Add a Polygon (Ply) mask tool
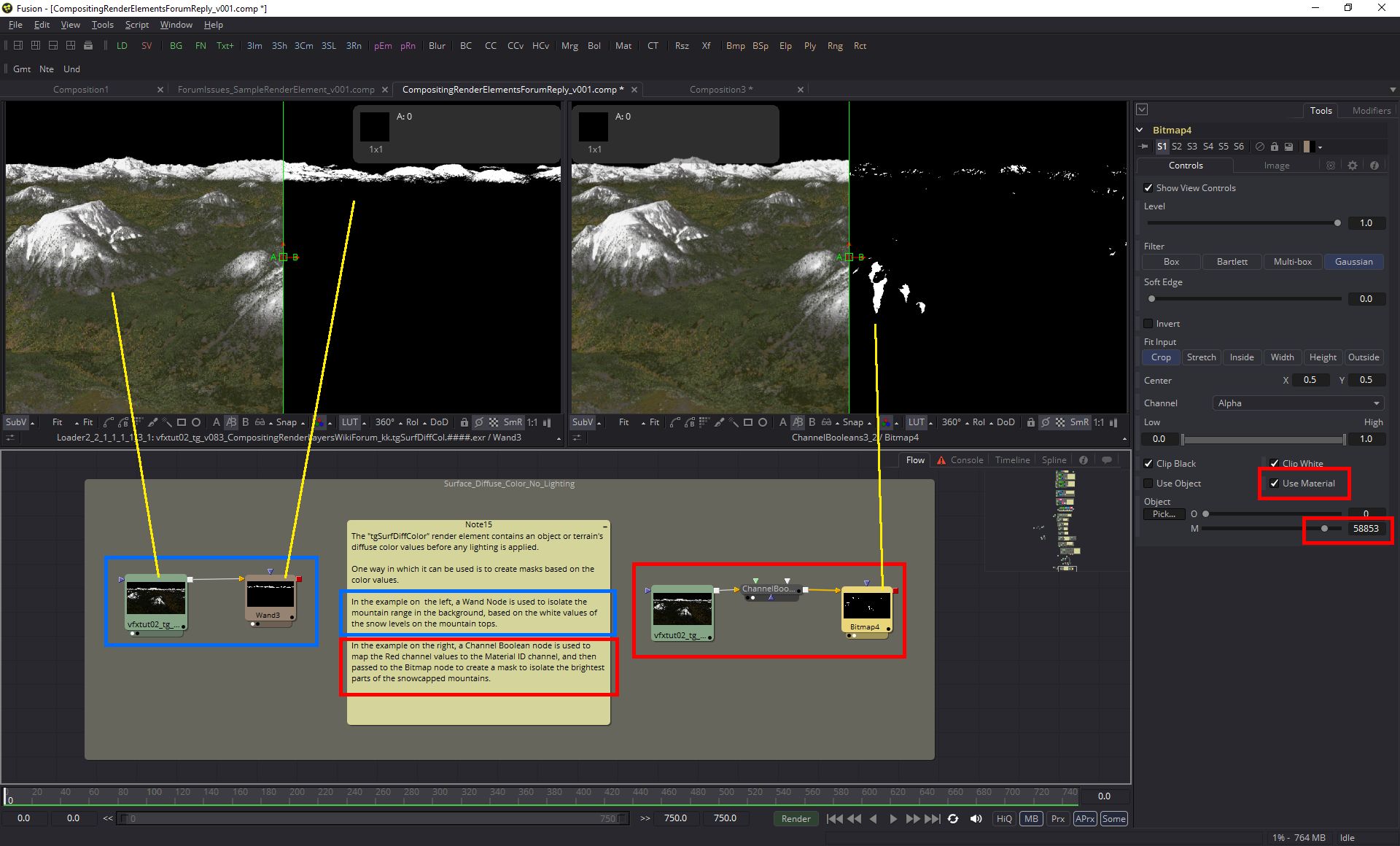The image size is (1400, 846). click(810, 45)
